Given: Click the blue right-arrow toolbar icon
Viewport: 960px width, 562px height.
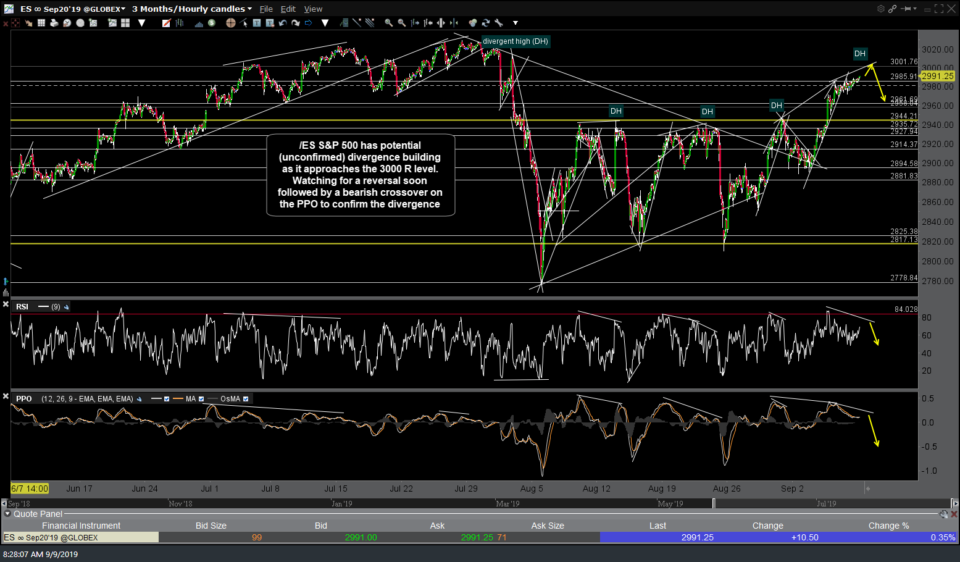Looking at the screenshot, I should tap(308, 23).
